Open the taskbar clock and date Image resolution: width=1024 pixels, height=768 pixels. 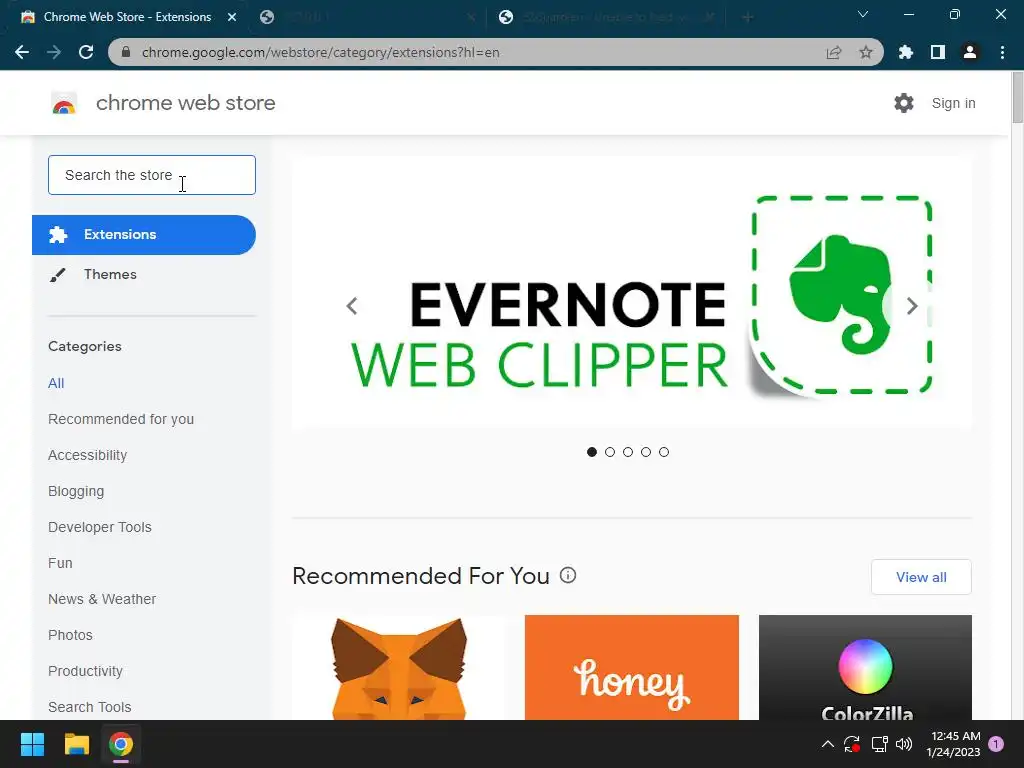pyautogui.click(x=953, y=744)
